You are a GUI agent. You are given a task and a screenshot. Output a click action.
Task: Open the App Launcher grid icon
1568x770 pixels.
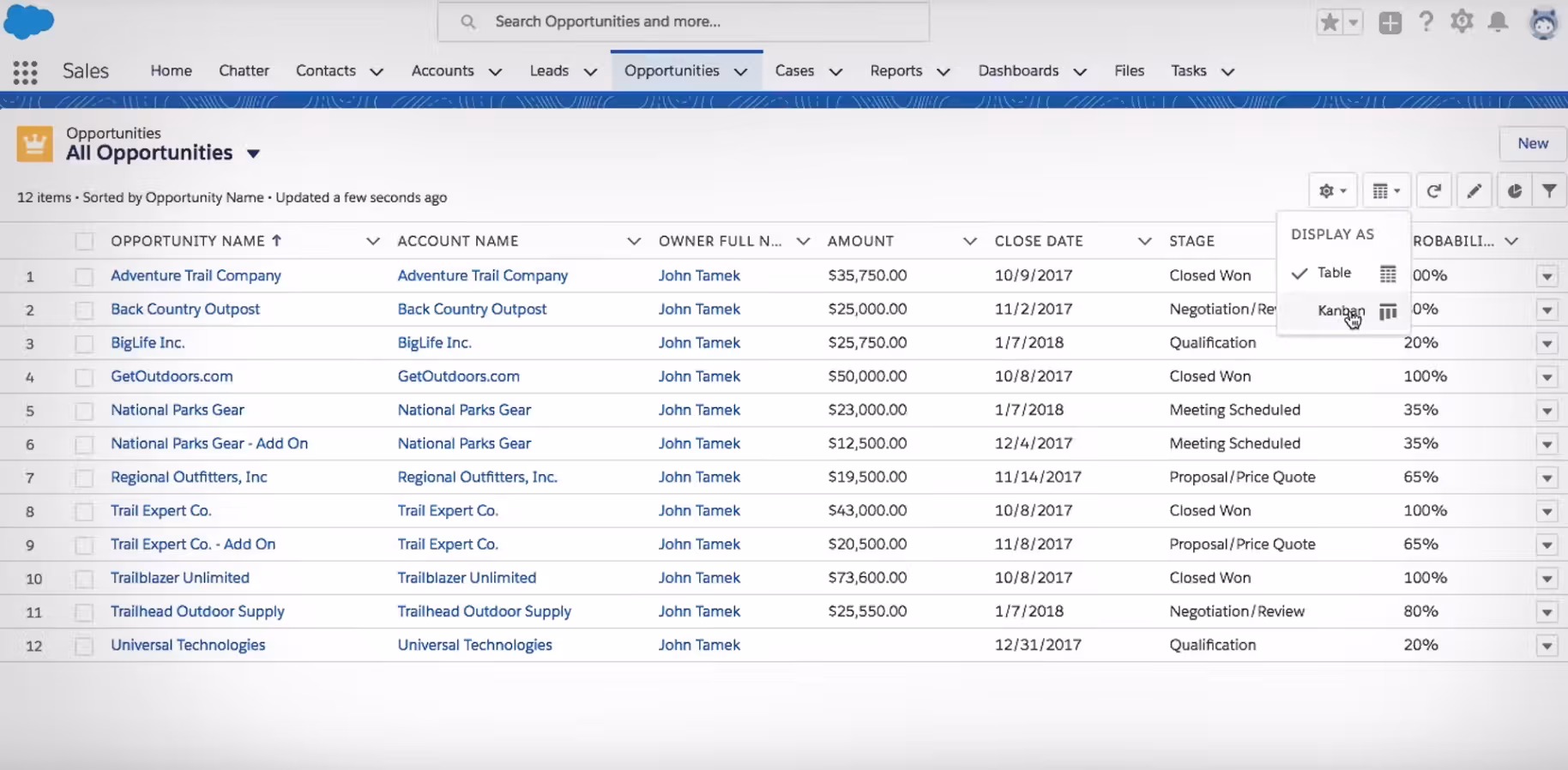pyautogui.click(x=25, y=72)
